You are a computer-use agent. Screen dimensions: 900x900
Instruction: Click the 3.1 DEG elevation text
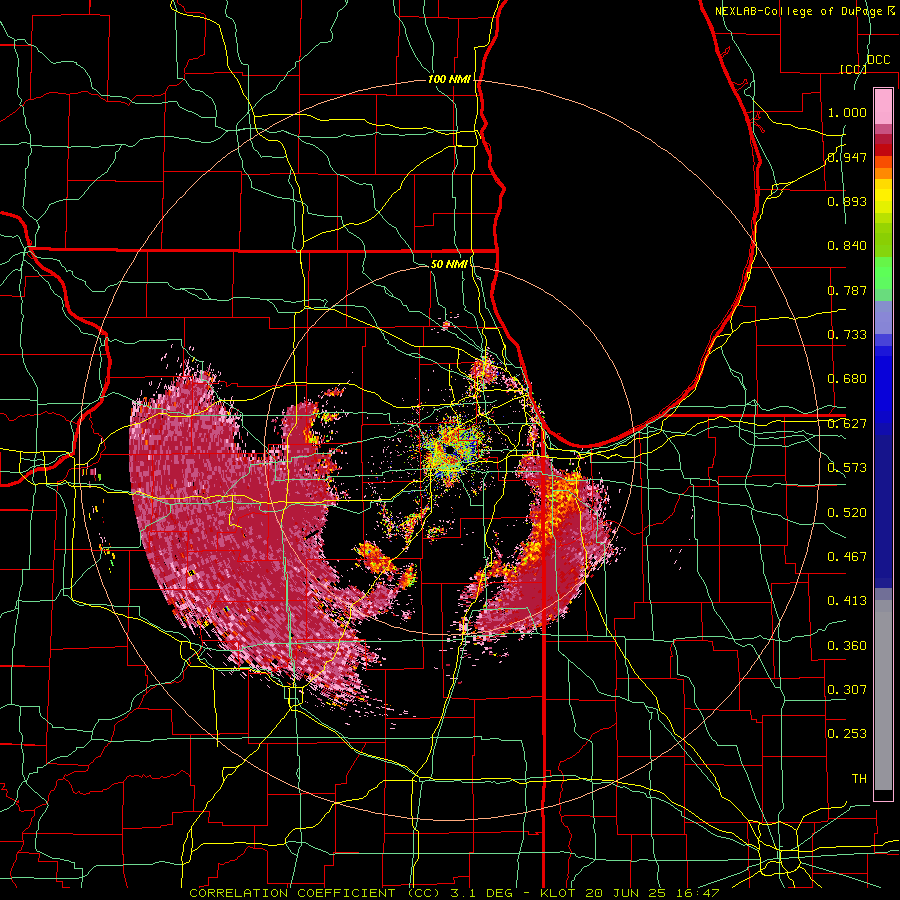484,893
